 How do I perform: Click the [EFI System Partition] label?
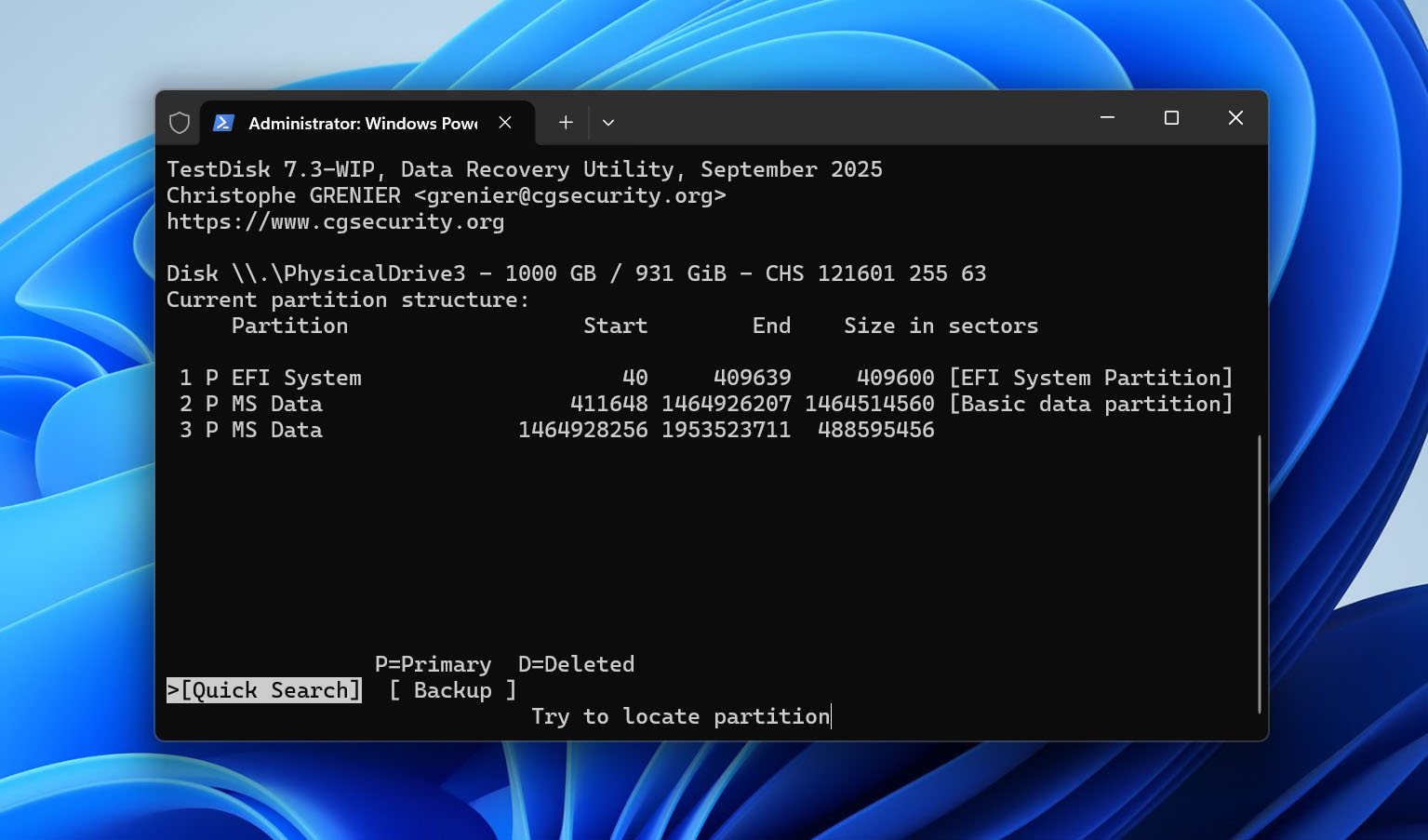[x=1091, y=378]
